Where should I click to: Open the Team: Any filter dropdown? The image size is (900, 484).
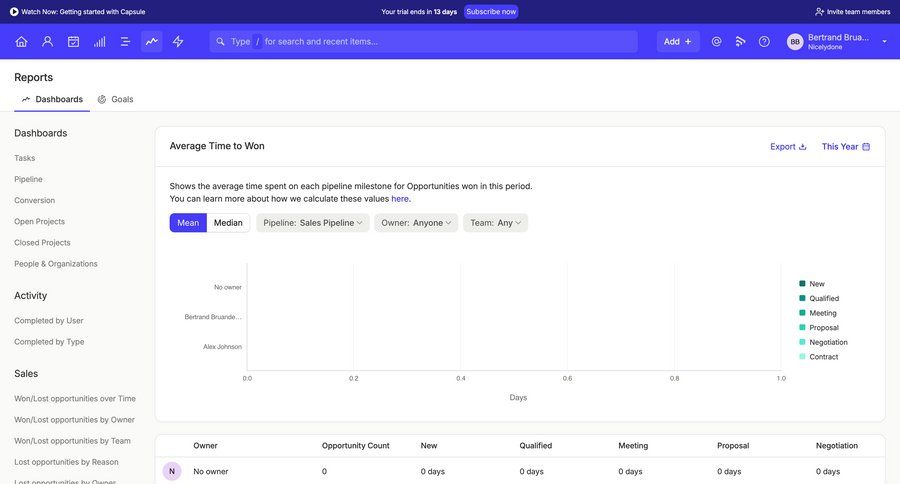495,223
